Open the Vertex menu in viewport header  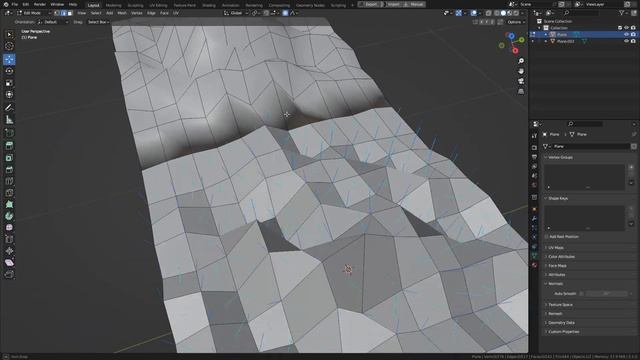point(137,13)
